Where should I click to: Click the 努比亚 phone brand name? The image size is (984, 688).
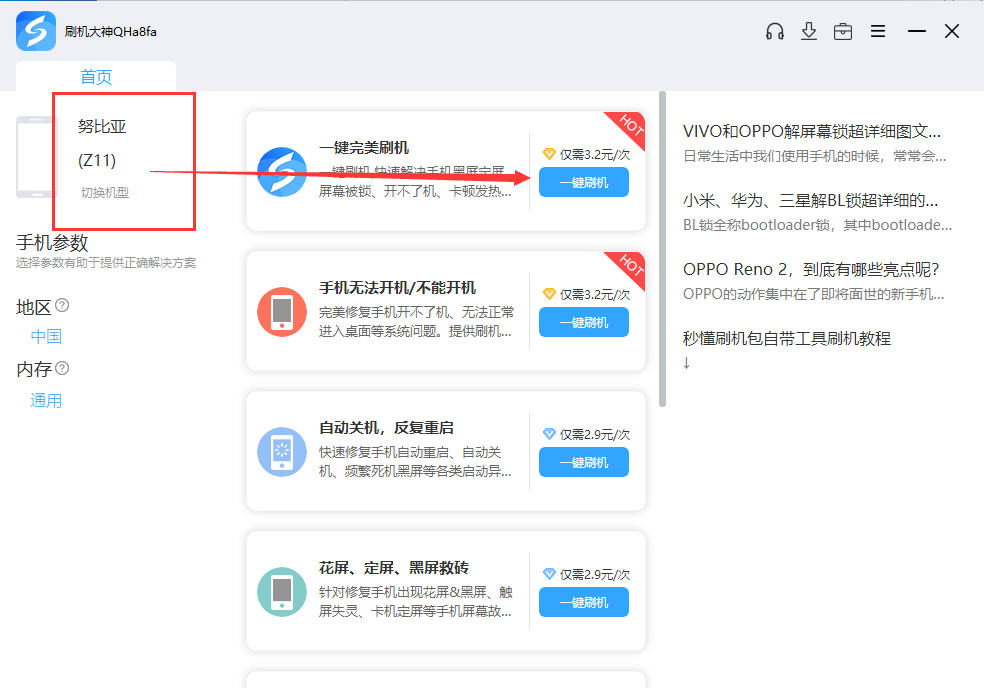(x=102, y=126)
